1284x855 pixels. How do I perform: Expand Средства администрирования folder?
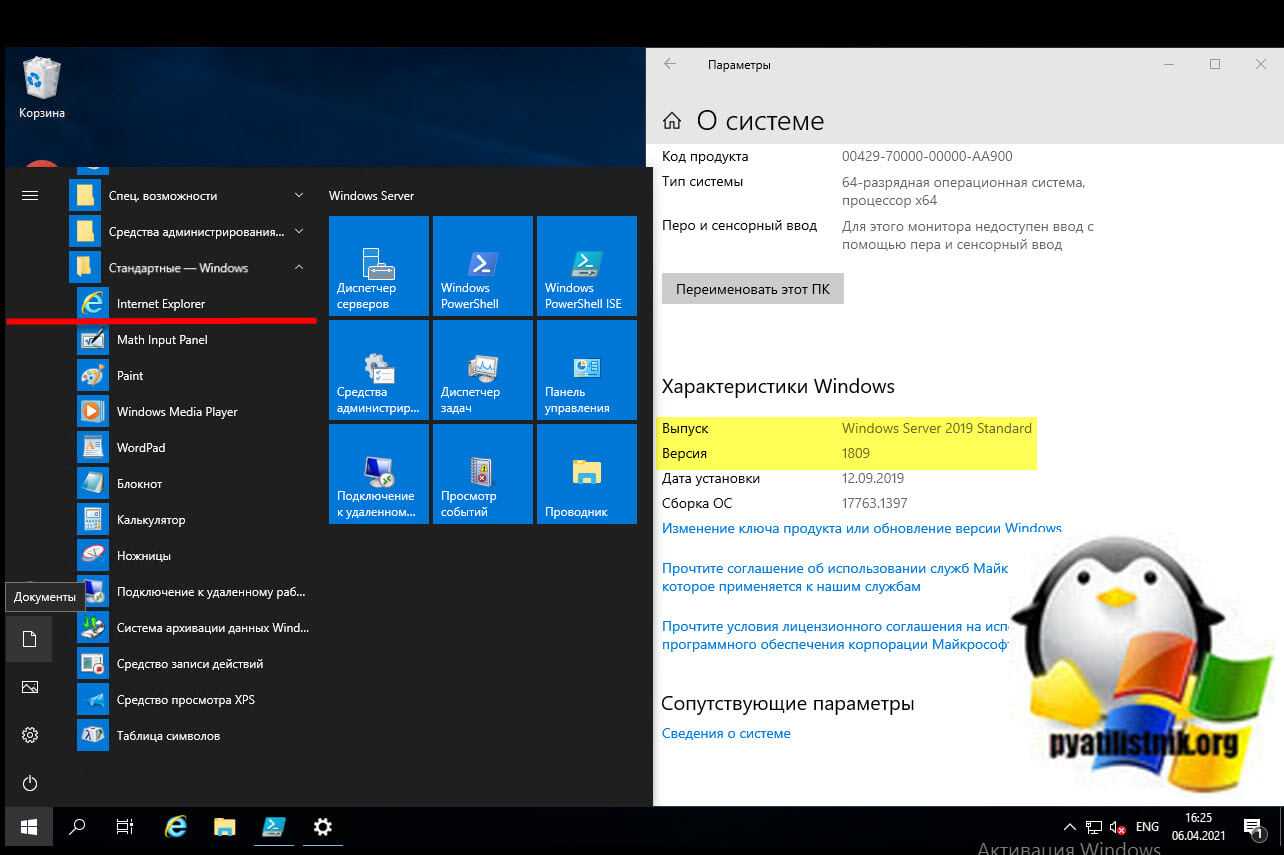[193, 231]
